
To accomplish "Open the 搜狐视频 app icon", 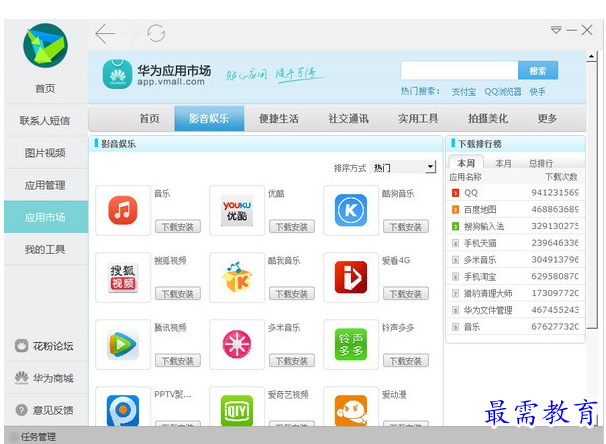I will tap(123, 277).
